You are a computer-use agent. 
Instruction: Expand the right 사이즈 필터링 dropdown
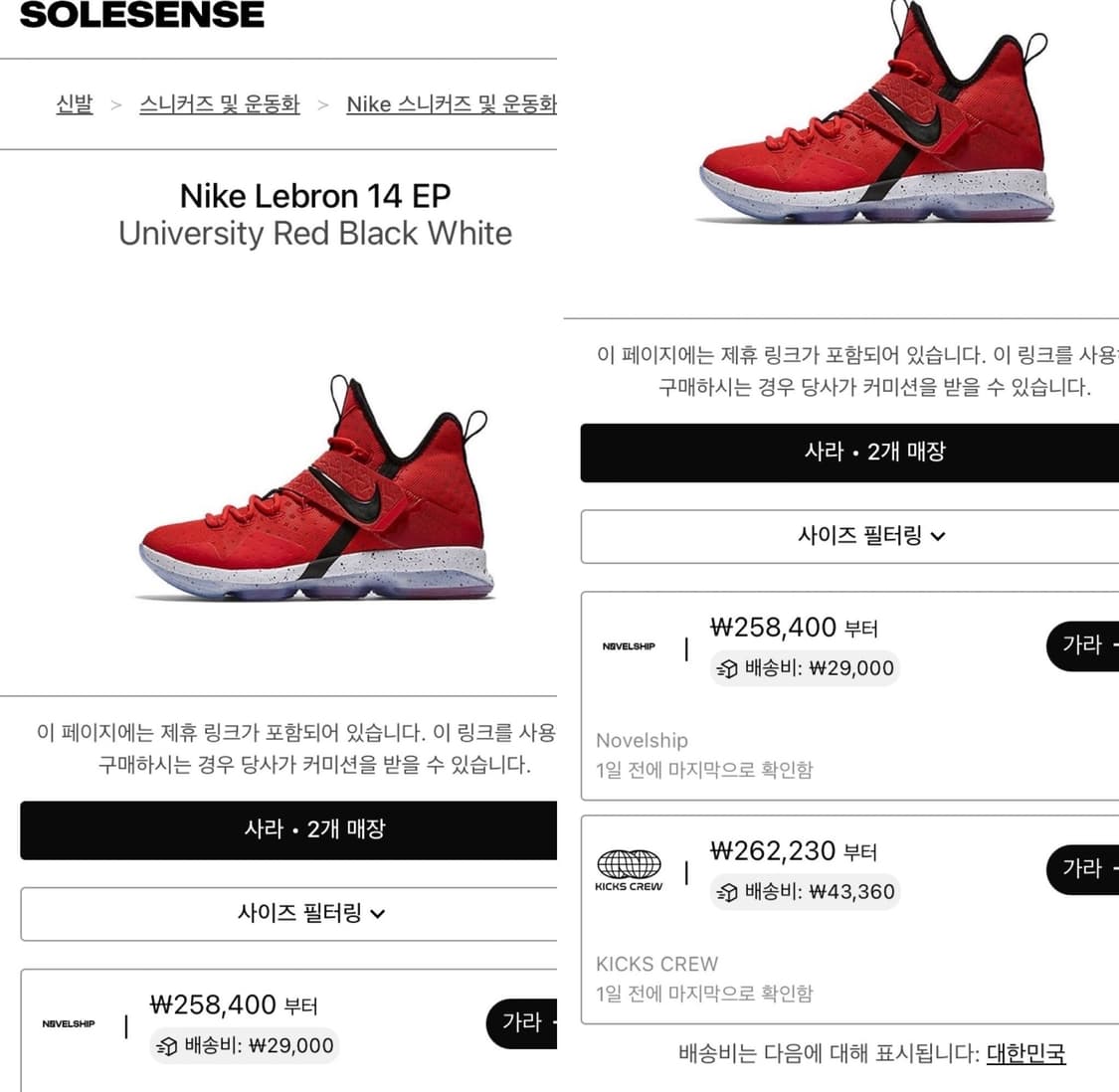pos(849,536)
